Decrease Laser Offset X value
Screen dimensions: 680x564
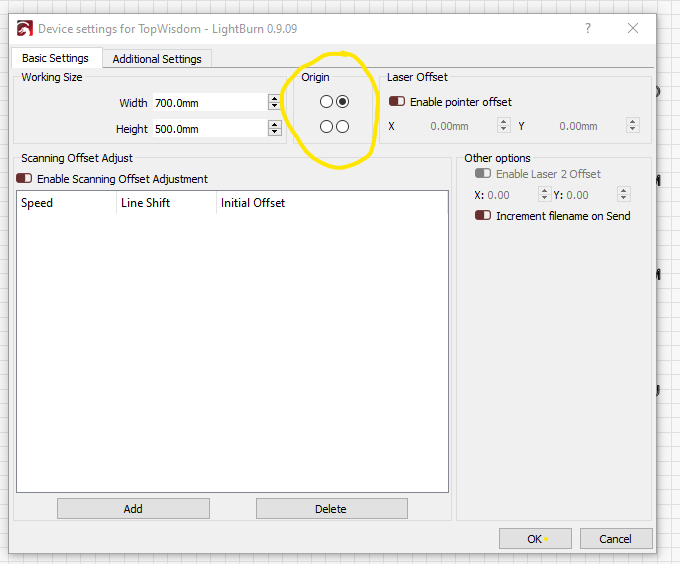503,130
